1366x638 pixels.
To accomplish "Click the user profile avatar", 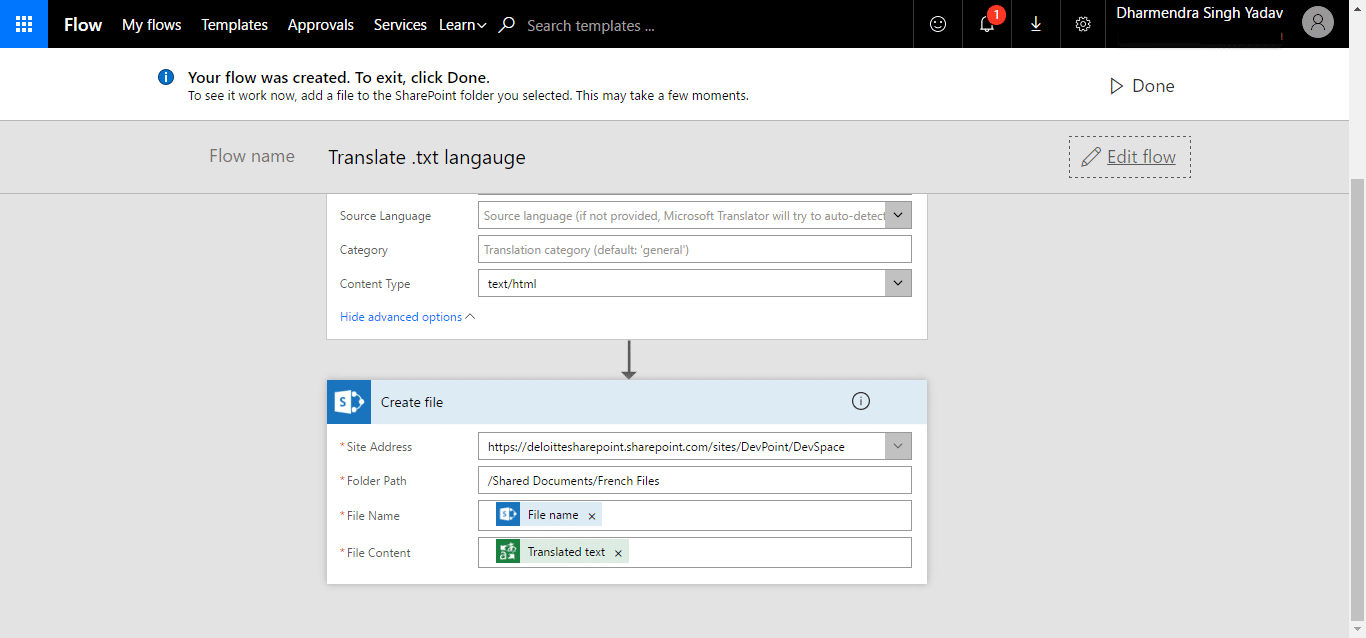I will coord(1318,22).
